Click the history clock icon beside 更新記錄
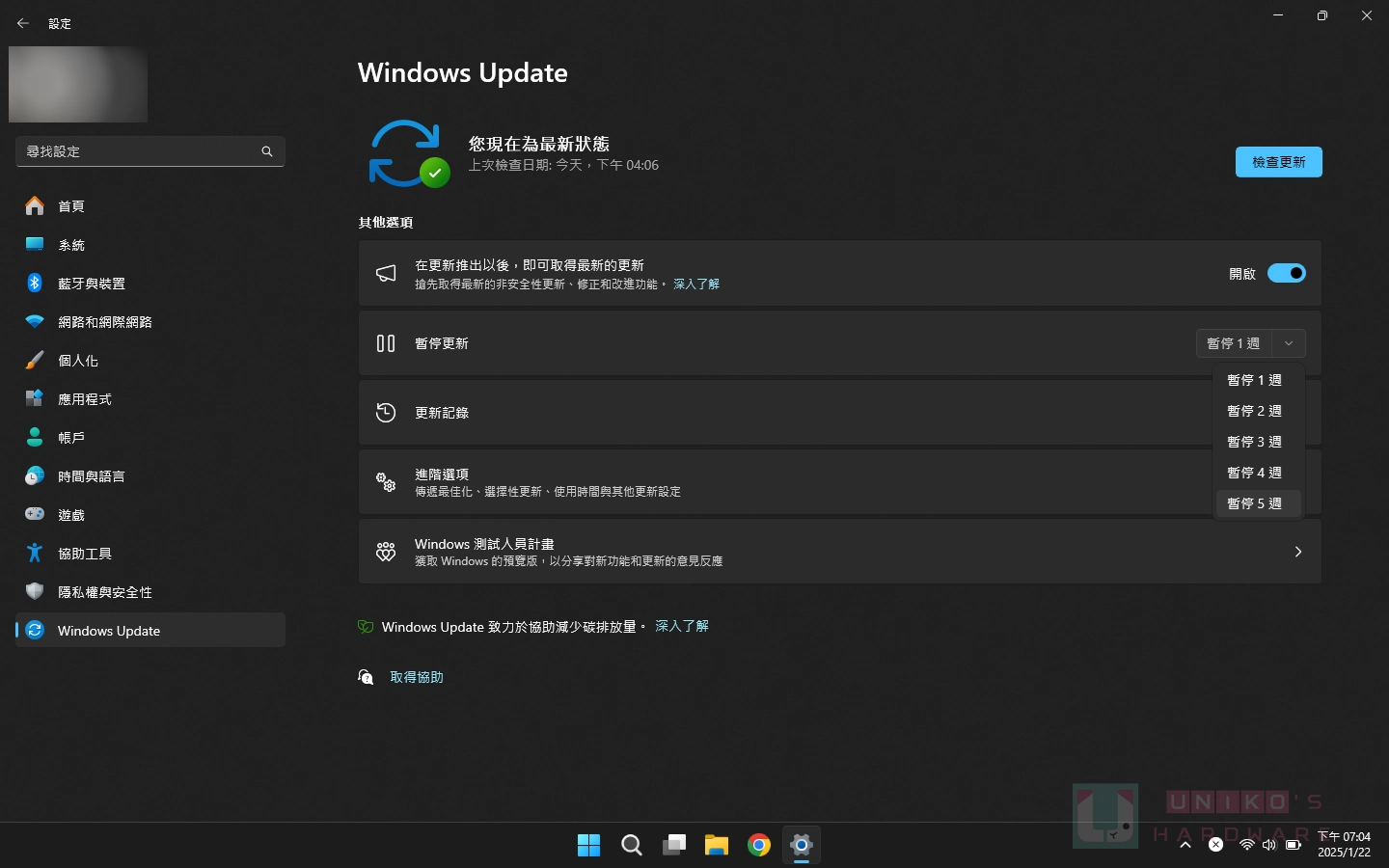Viewport: 1389px width, 868px height. coord(386,413)
